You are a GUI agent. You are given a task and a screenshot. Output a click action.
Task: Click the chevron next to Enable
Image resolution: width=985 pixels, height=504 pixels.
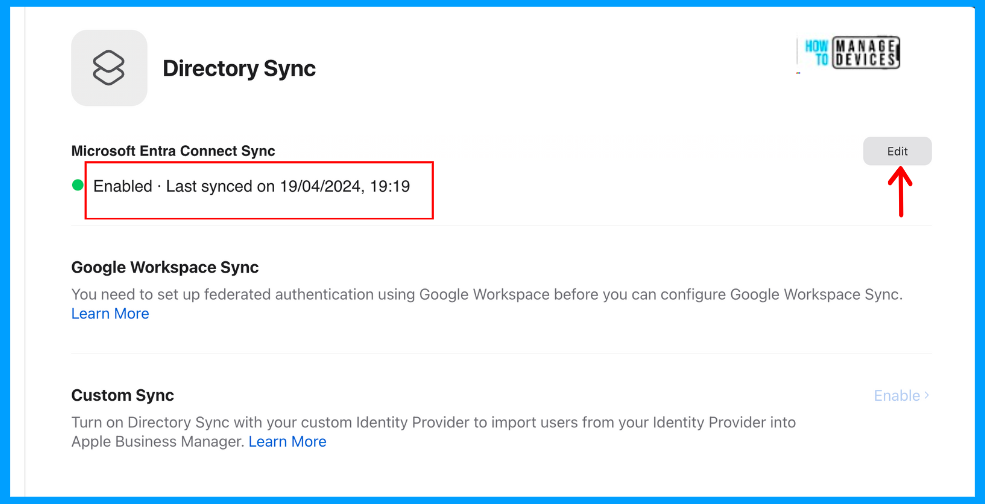[x=927, y=395]
